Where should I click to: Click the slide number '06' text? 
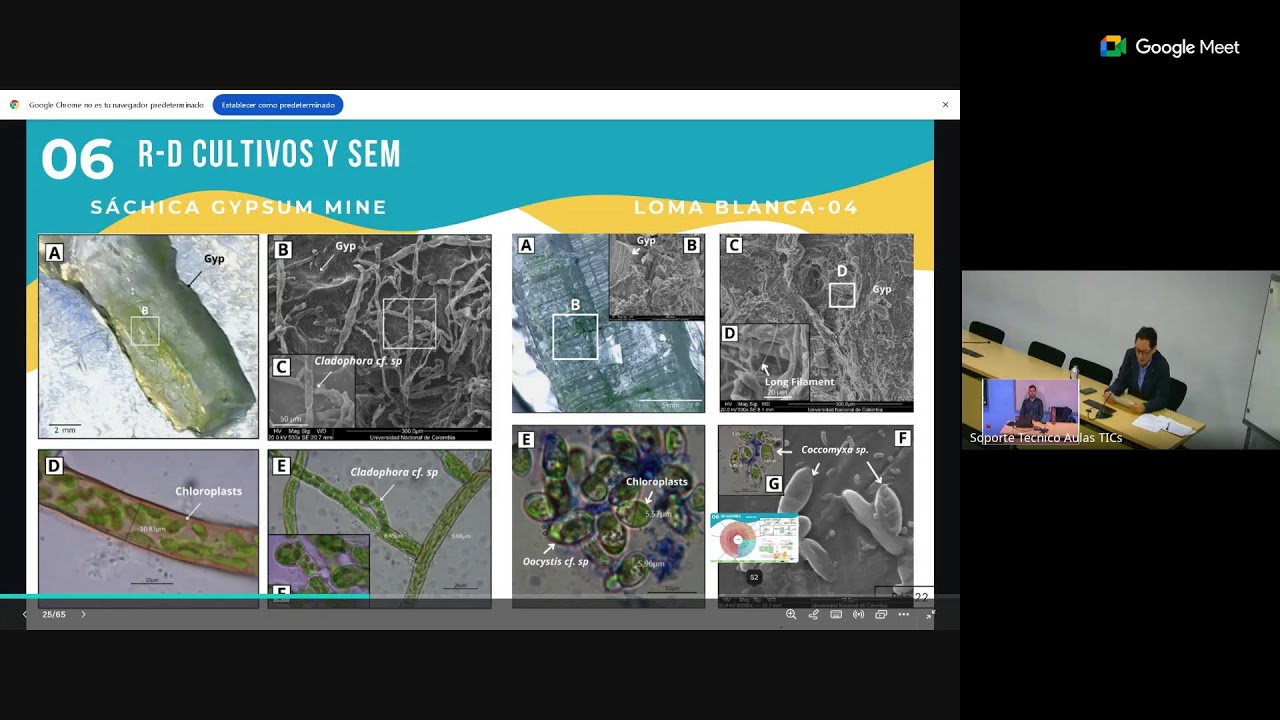(78, 160)
